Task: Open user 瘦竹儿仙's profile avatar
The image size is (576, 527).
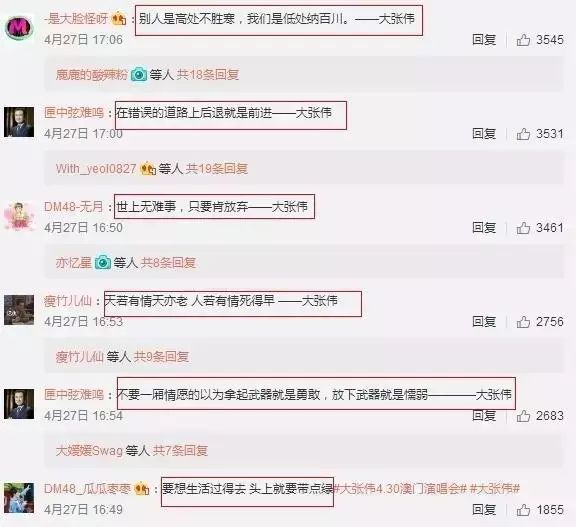Action: tap(19, 310)
